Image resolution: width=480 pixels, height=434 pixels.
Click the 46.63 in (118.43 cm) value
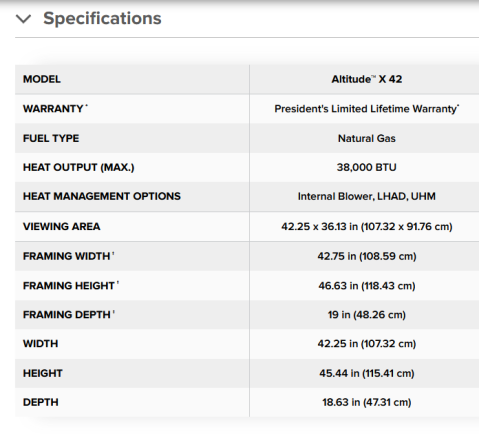(367, 286)
